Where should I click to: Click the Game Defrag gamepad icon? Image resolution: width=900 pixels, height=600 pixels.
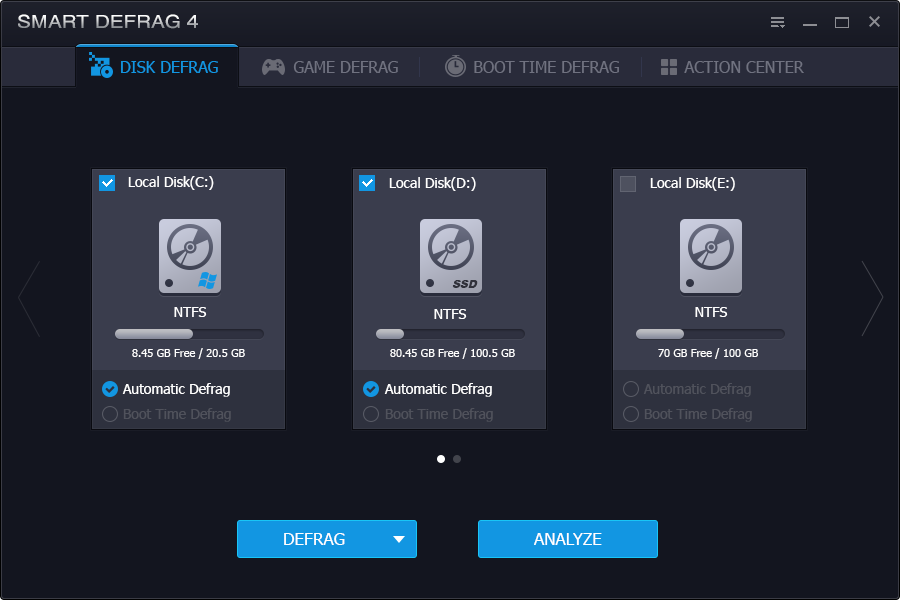[x=273, y=67]
